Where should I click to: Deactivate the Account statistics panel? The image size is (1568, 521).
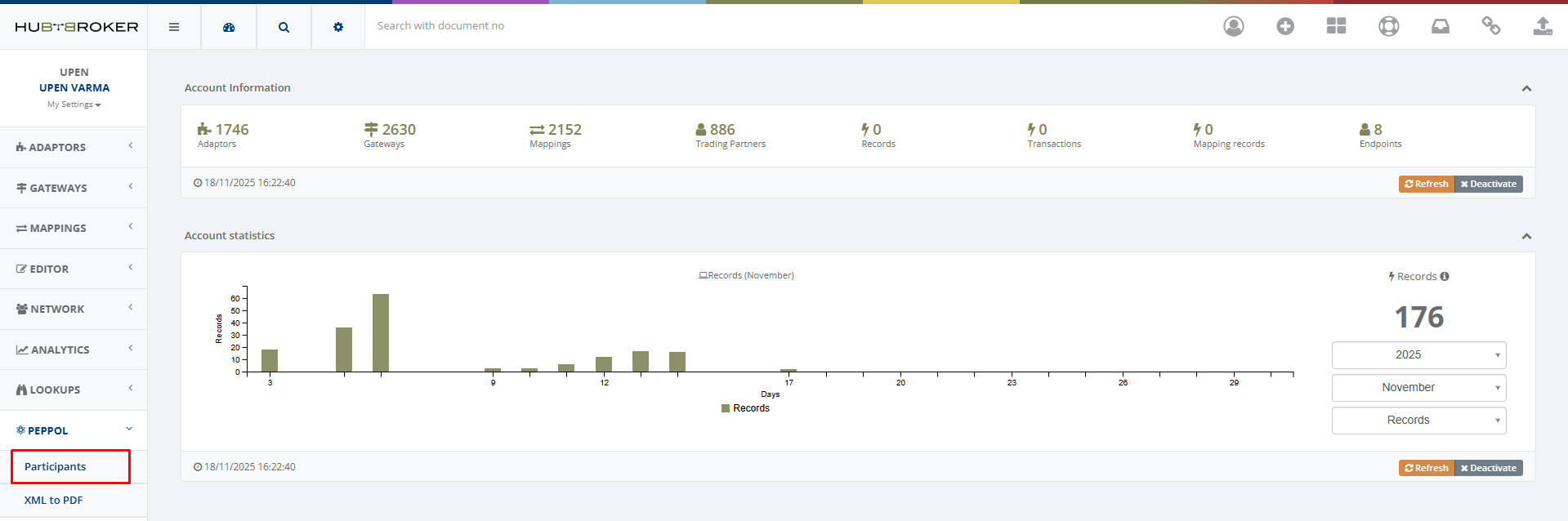(x=1489, y=468)
